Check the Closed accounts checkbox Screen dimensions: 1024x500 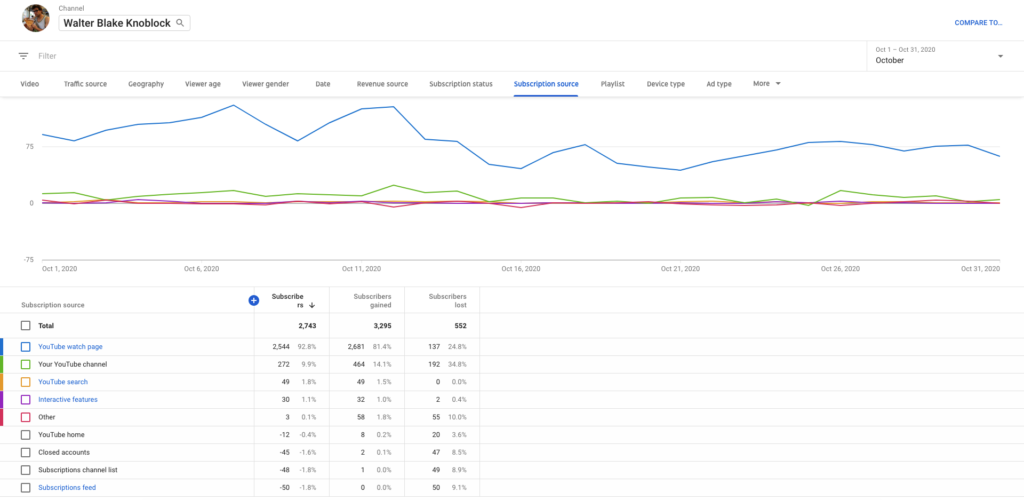pyautogui.click(x=25, y=452)
